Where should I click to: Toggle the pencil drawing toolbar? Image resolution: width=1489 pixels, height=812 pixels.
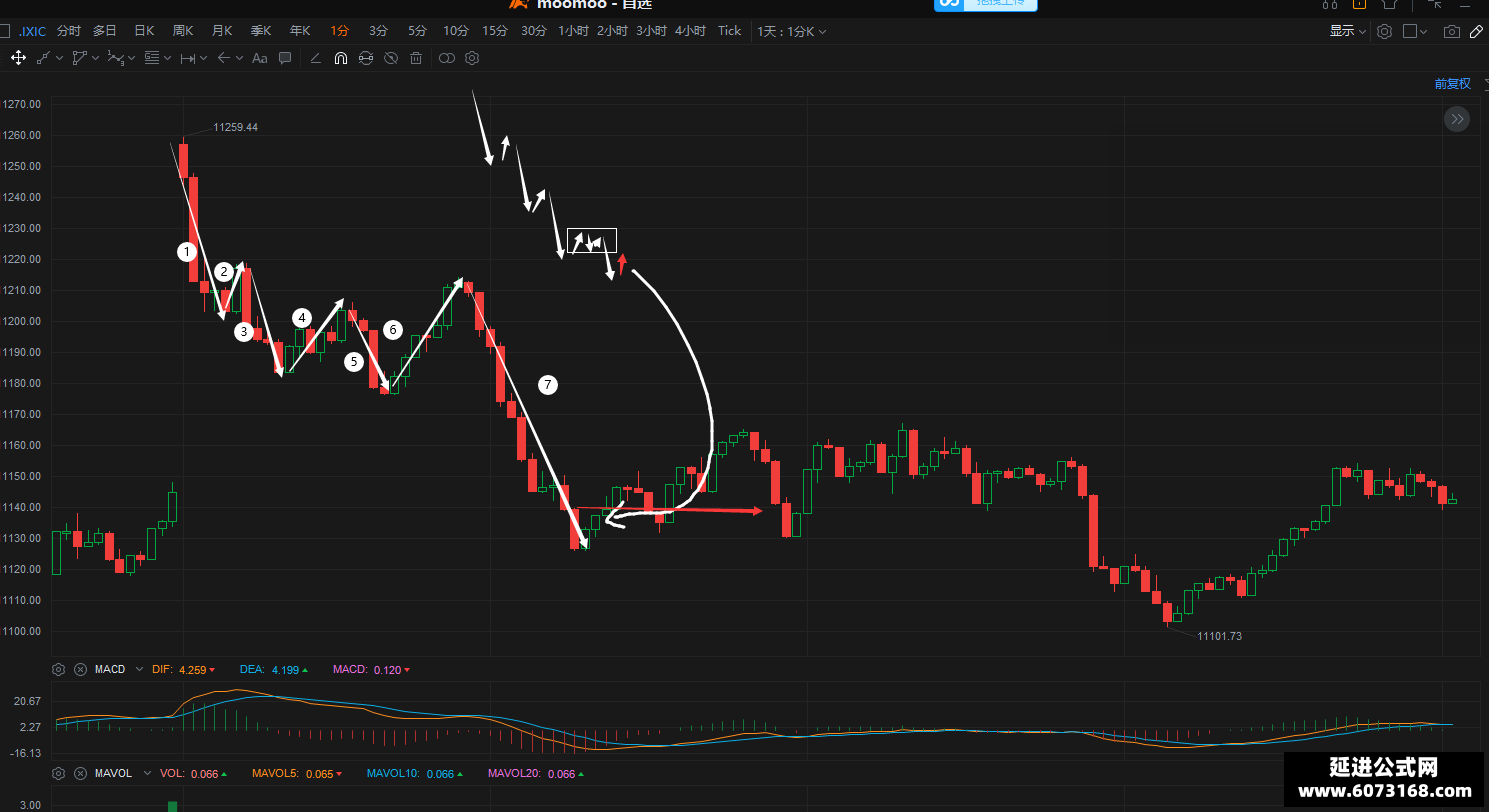[x=1477, y=31]
